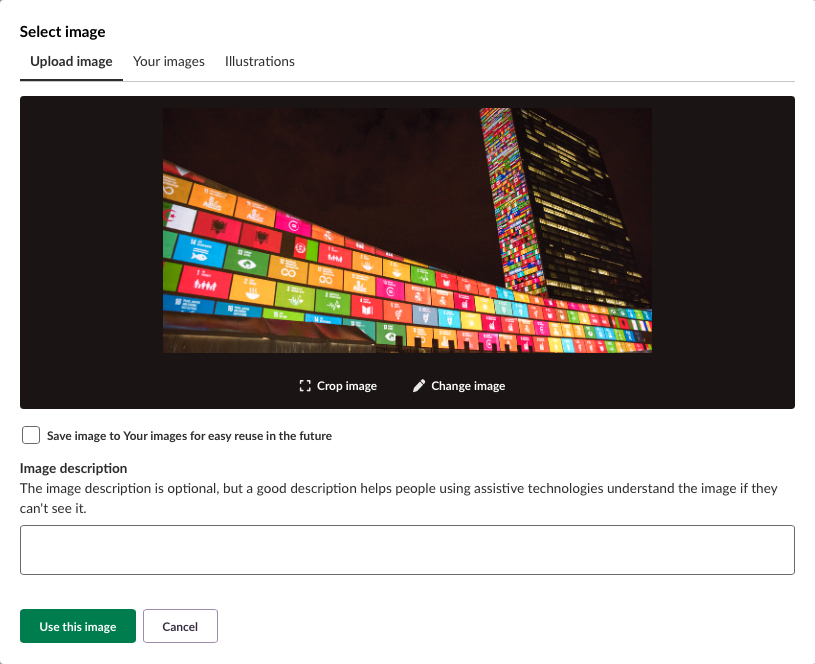Click the crop icon beside Crop image
This screenshot has width=815, height=664.
tap(305, 386)
